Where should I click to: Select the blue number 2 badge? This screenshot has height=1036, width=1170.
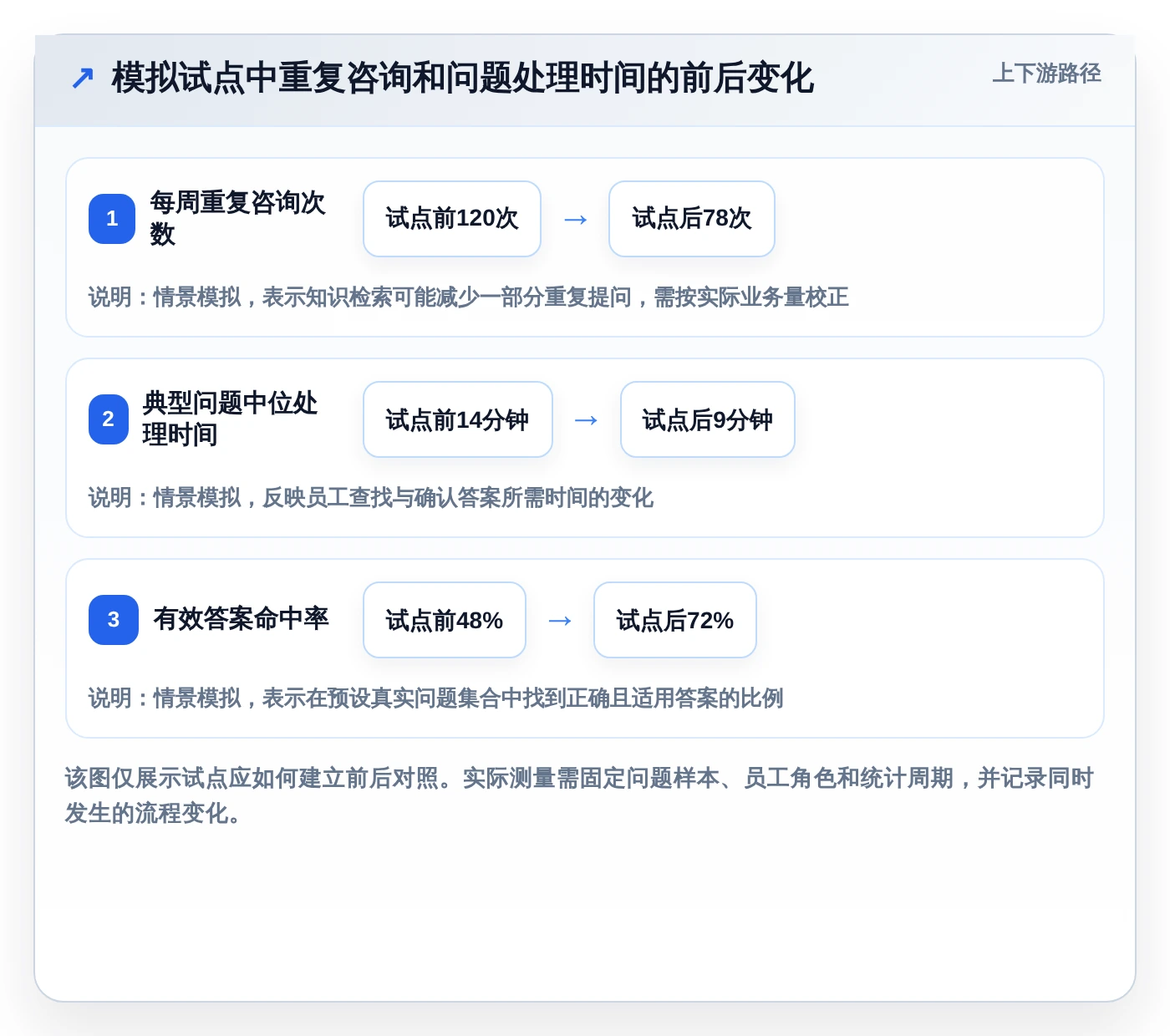pyautogui.click(x=109, y=419)
